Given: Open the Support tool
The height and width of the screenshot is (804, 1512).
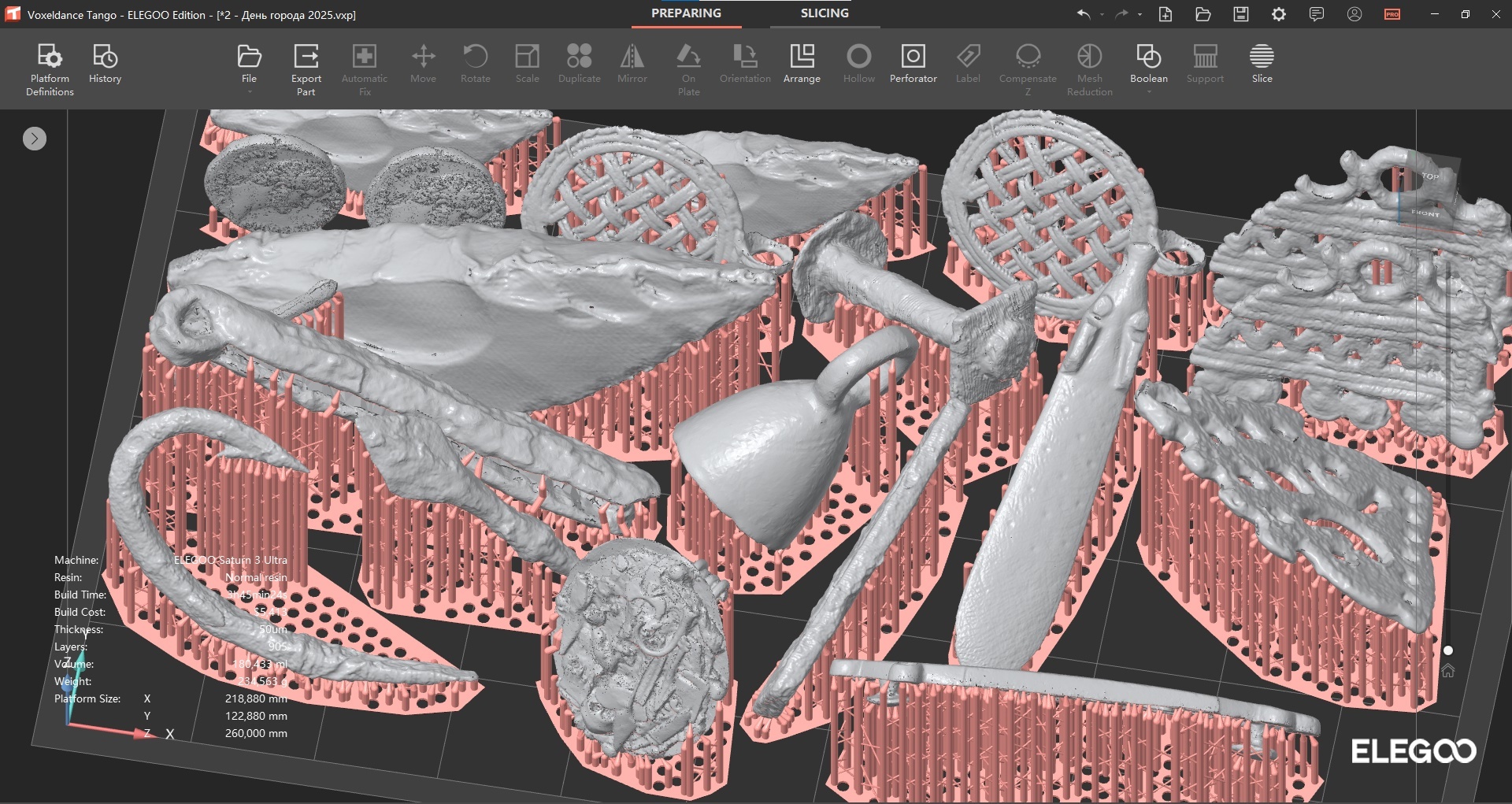Looking at the screenshot, I should [1205, 63].
